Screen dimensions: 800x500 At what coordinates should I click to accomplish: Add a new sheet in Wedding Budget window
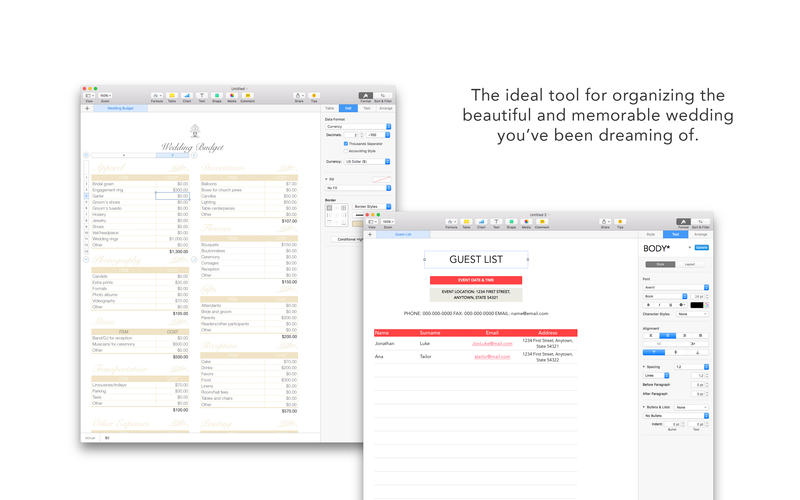pyautogui.click(x=87, y=108)
